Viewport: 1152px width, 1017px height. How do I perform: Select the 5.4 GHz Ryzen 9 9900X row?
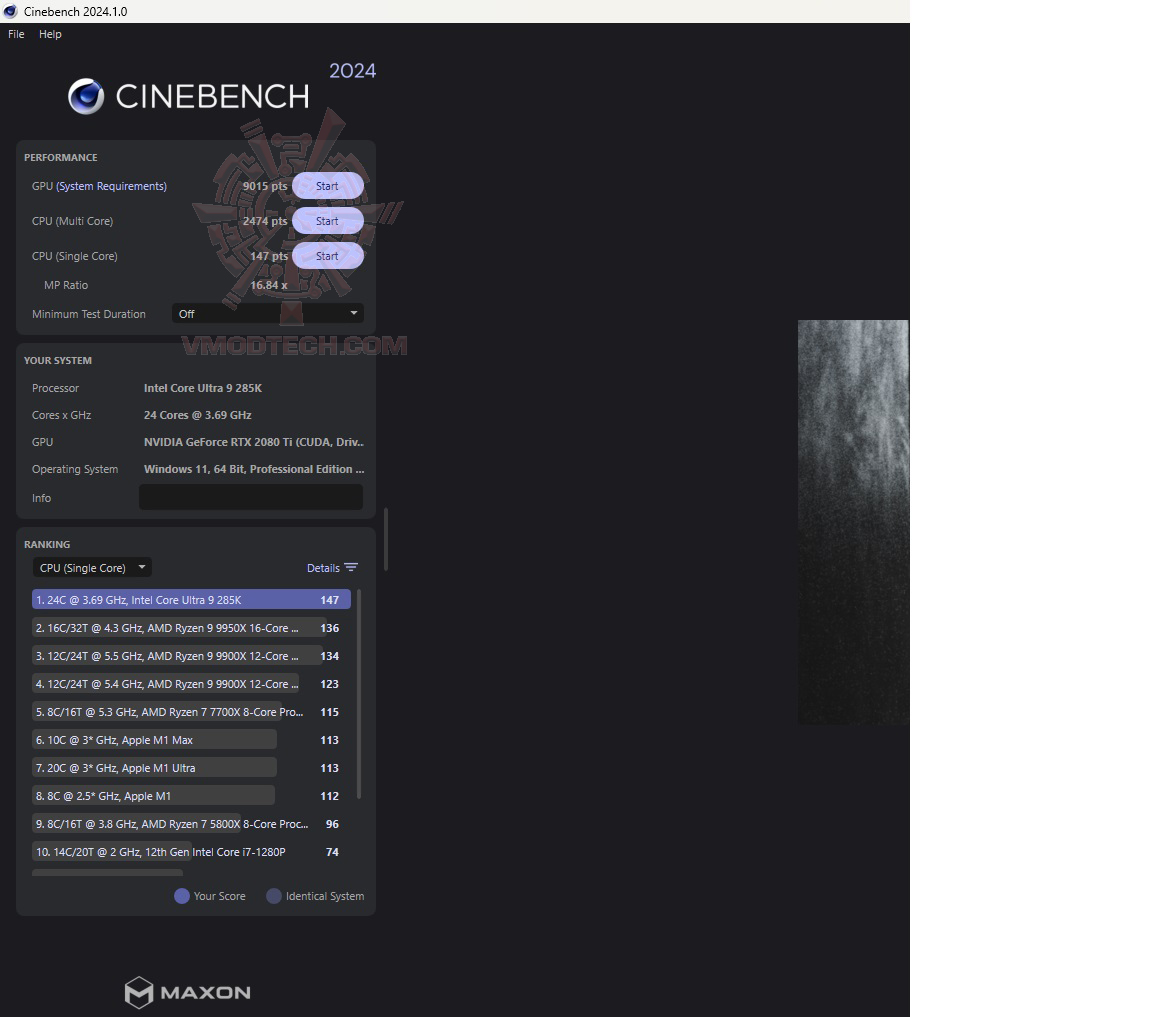pyautogui.click(x=191, y=684)
